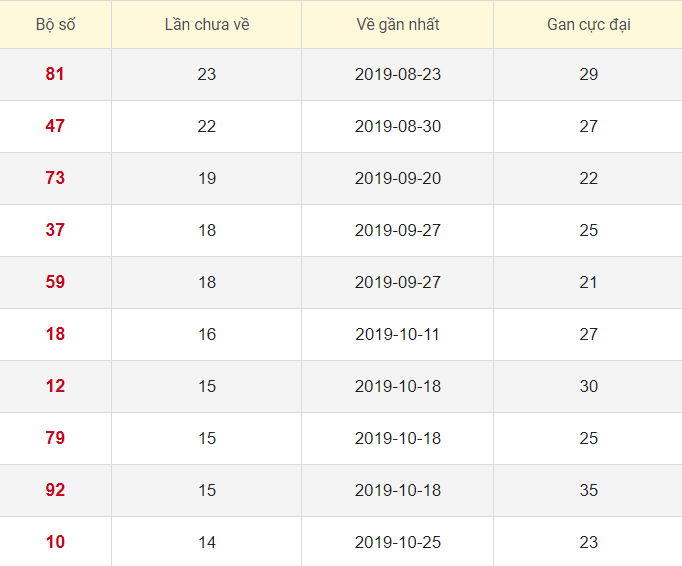Click the max gap value 35
Screen dimensions: 682x566
(588, 490)
